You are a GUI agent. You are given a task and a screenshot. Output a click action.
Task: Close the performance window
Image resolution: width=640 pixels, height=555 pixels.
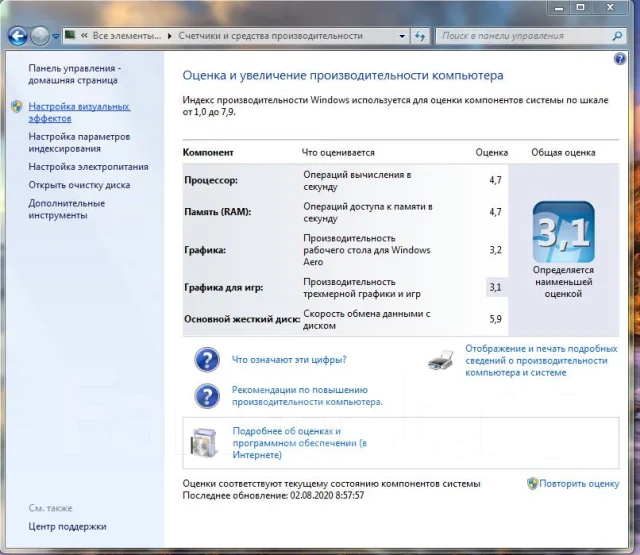coord(611,7)
